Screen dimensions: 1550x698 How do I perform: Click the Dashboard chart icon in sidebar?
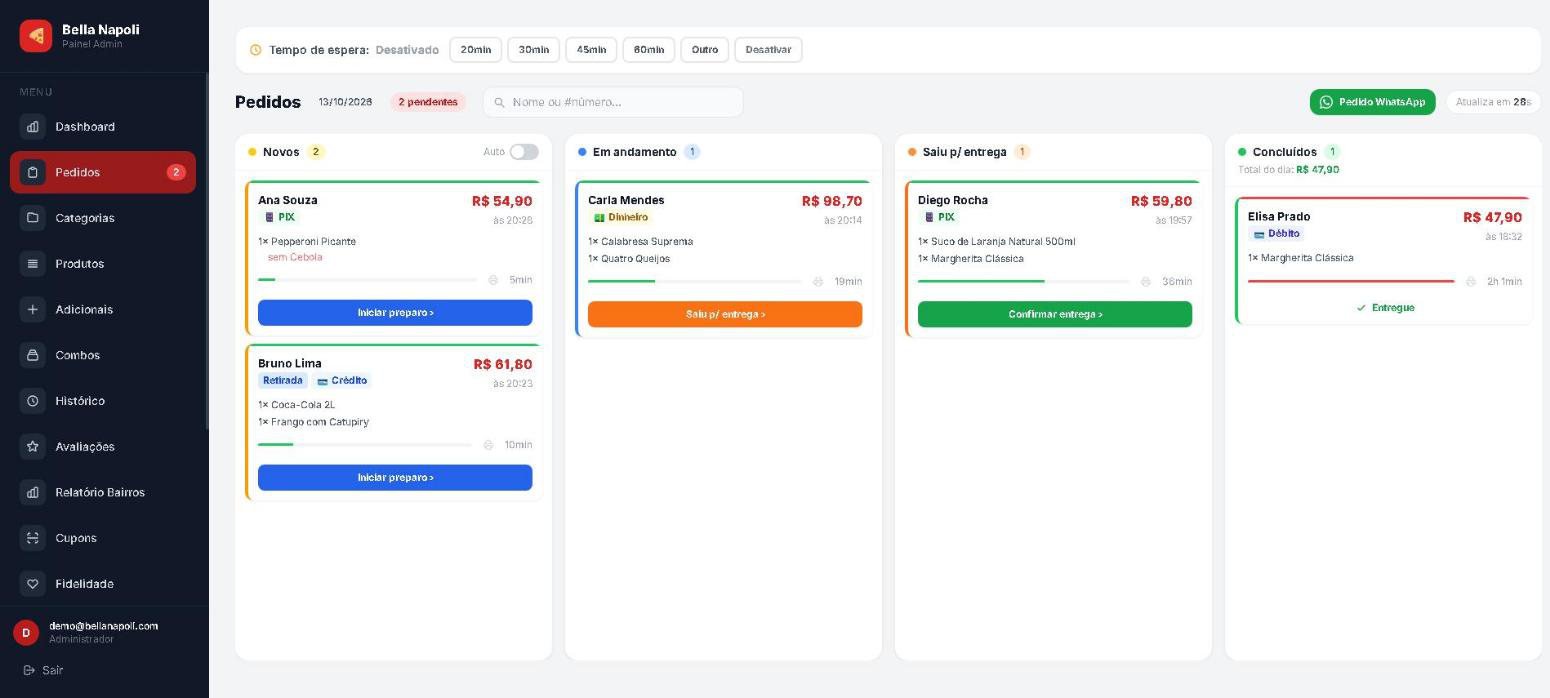click(x=32, y=127)
